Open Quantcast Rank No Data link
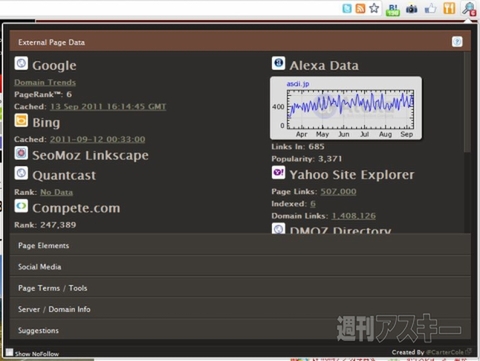Screen dimensions: 480x361 [56, 192]
